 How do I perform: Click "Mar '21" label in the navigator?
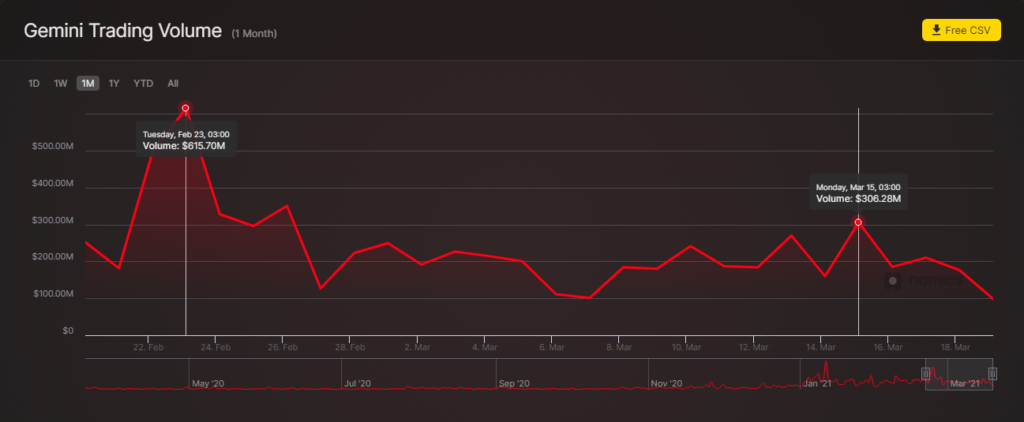click(965, 383)
